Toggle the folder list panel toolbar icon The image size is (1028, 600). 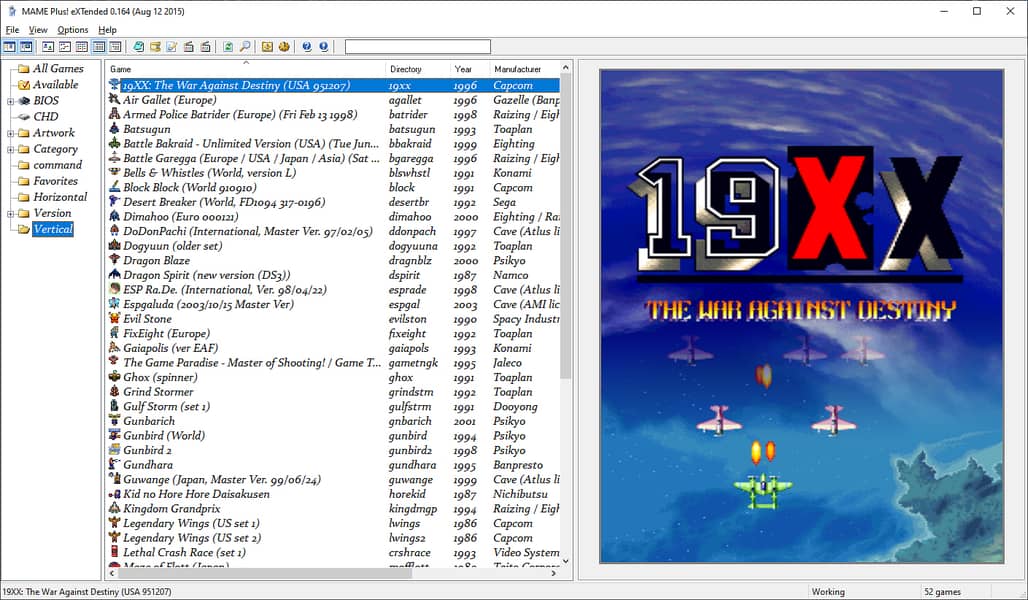pos(9,47)
